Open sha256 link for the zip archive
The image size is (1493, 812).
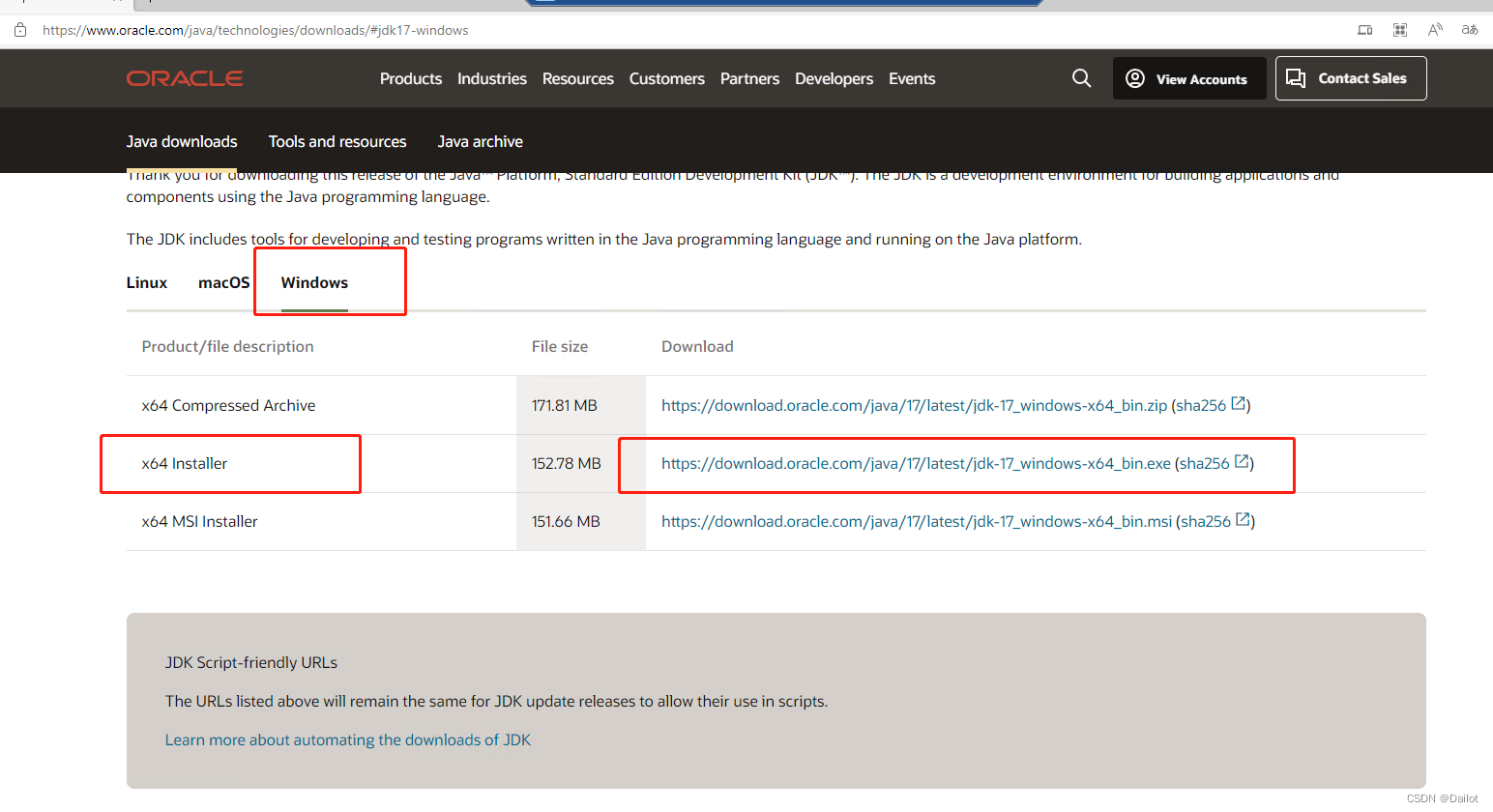1201,405
